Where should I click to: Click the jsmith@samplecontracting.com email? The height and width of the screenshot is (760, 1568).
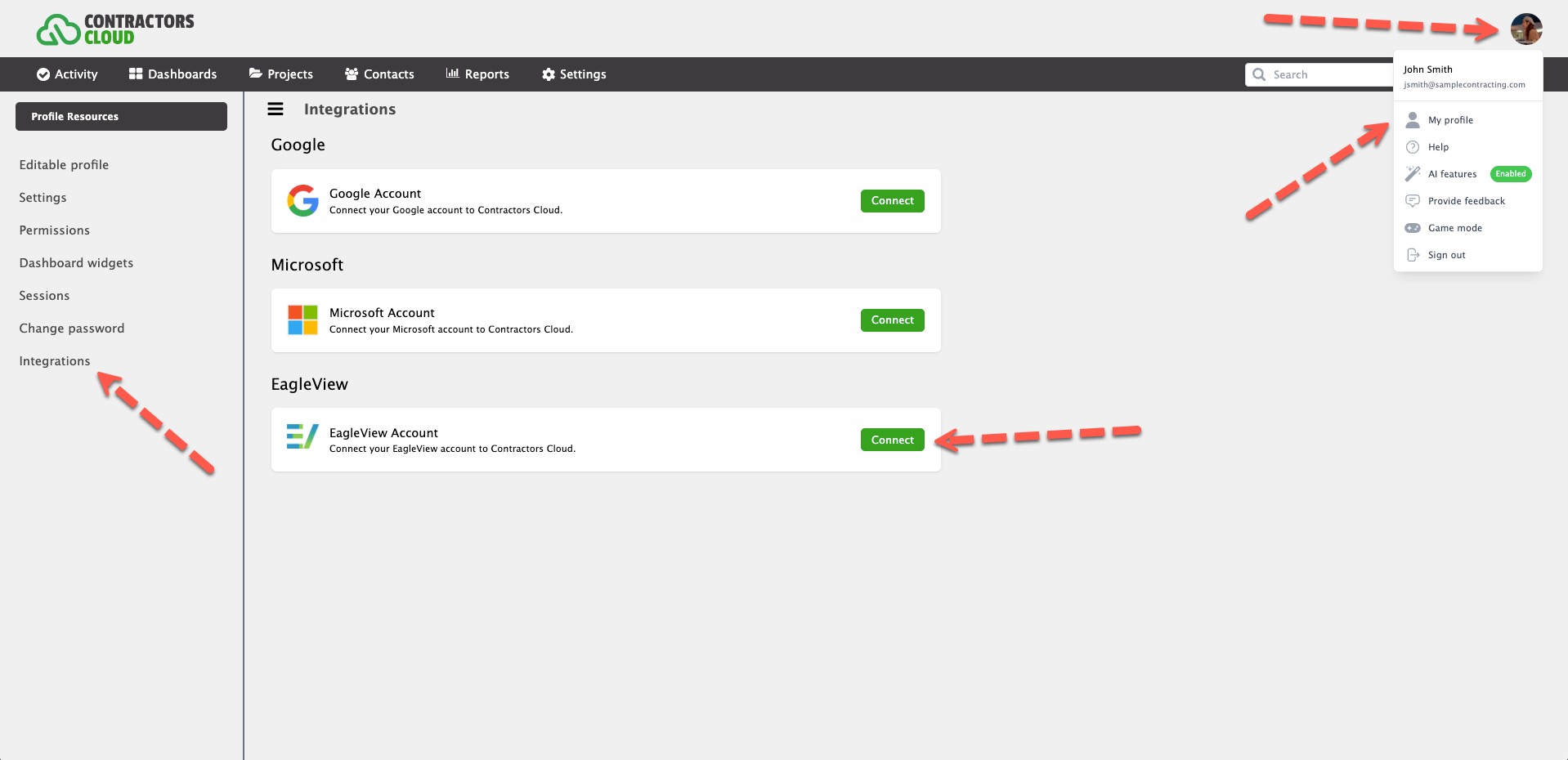tap(1463, 85)
